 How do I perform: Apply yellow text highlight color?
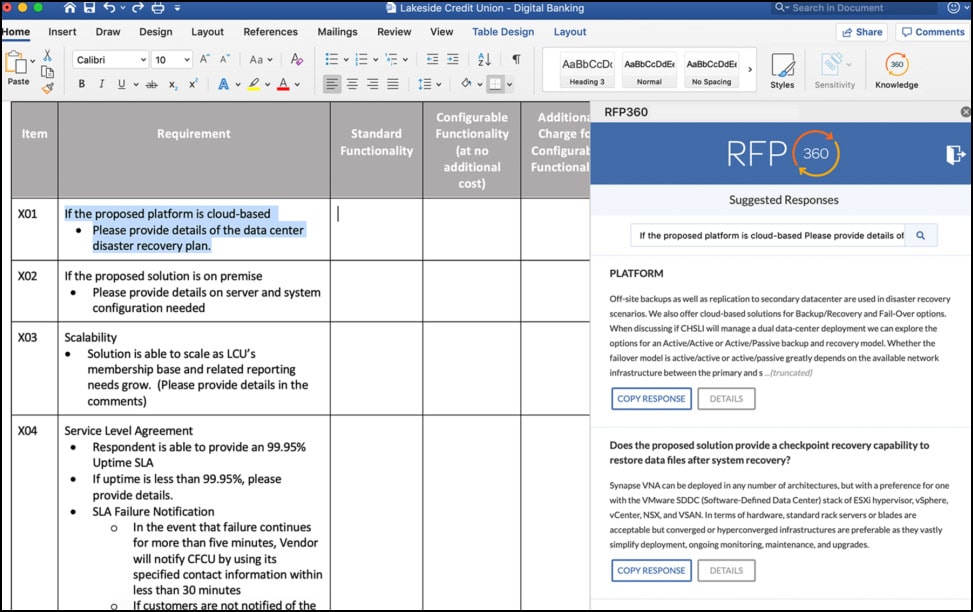[x=253, y=84]
